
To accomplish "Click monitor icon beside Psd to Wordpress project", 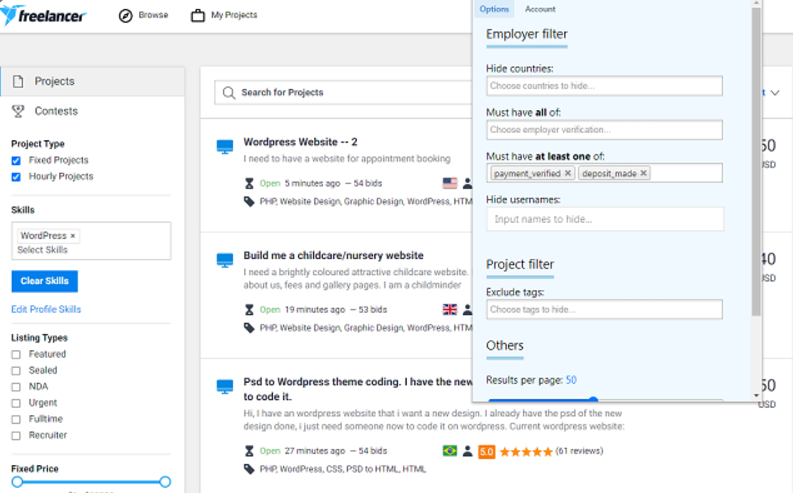I will pyautogui.click(x=225, y=387).
